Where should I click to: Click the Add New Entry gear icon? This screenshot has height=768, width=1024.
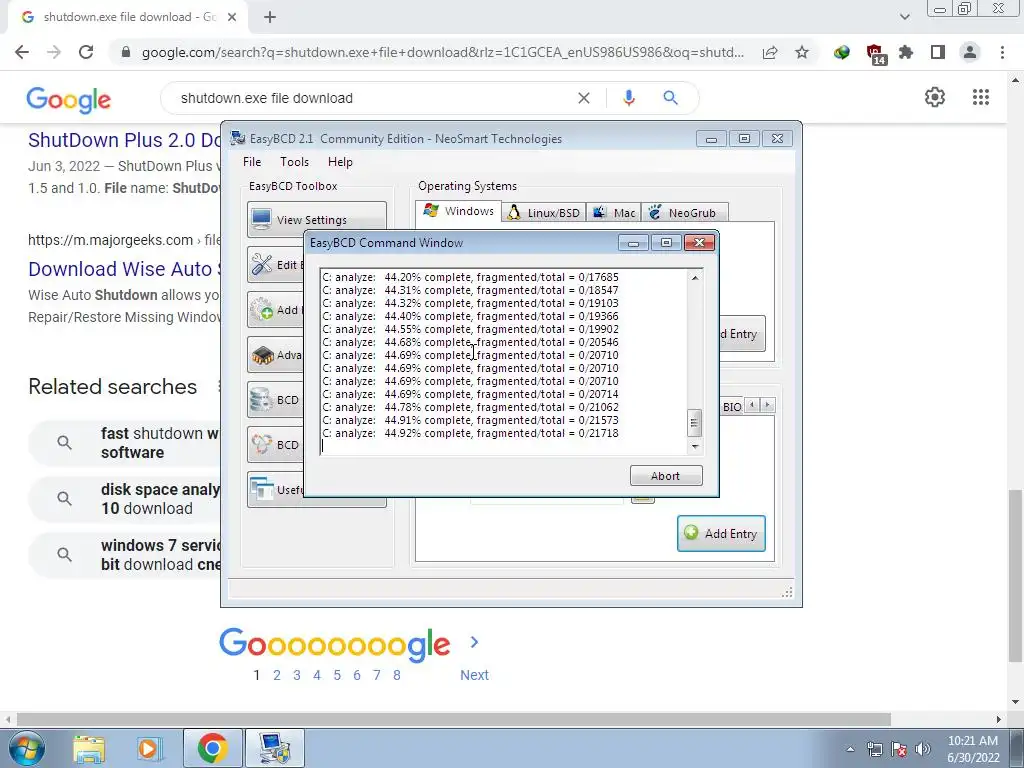(262, 310)
